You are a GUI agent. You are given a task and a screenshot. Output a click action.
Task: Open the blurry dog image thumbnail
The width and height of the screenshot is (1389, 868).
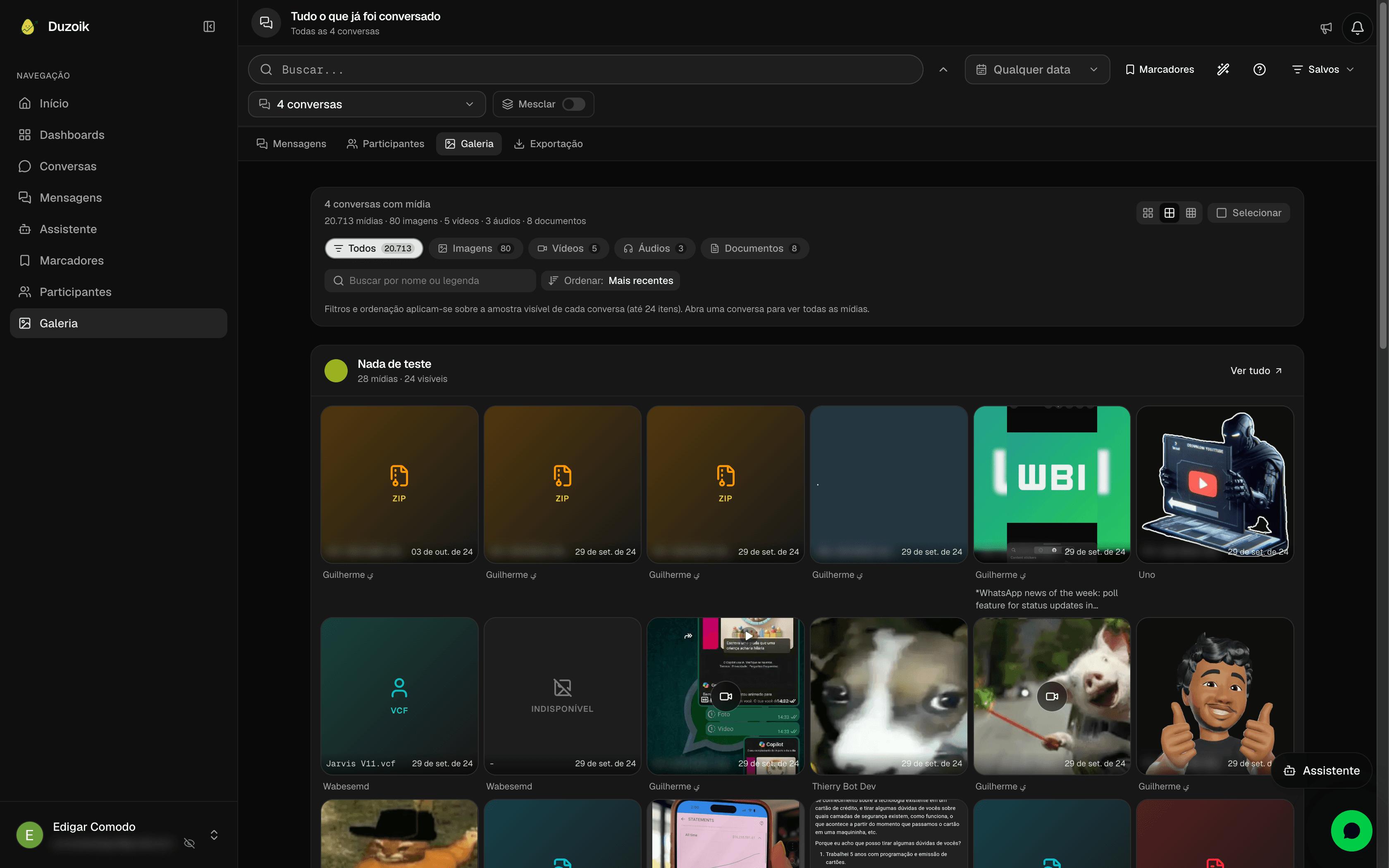(889, 696)
